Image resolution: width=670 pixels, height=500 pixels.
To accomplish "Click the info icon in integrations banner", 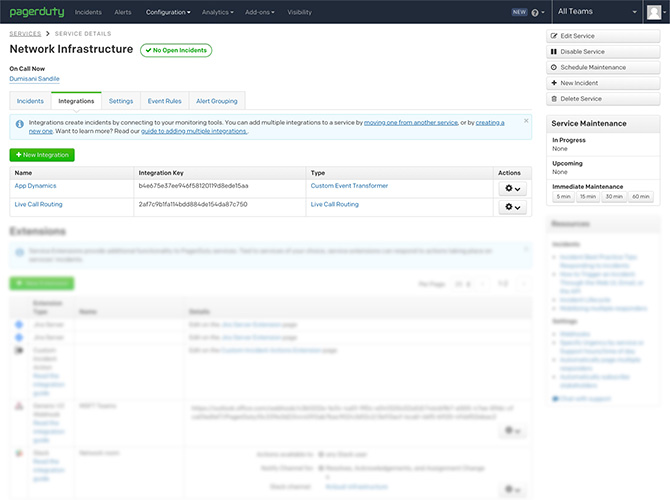I will coord(20,124).
